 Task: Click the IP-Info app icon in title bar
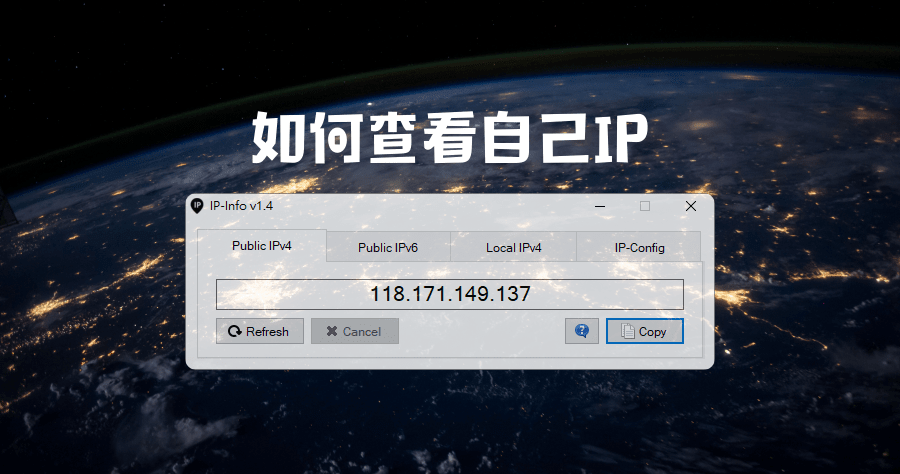point(197,205)
